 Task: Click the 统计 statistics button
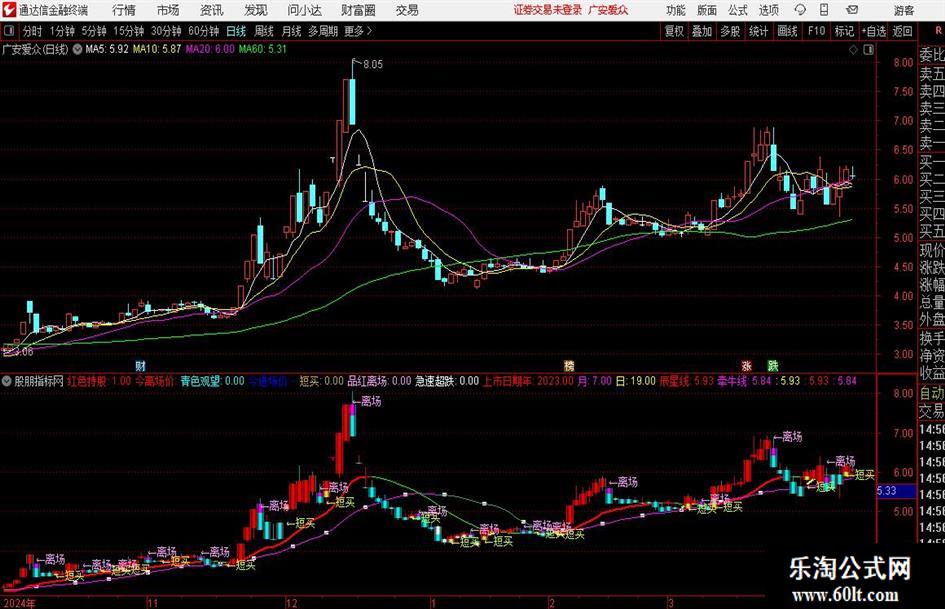758,31
